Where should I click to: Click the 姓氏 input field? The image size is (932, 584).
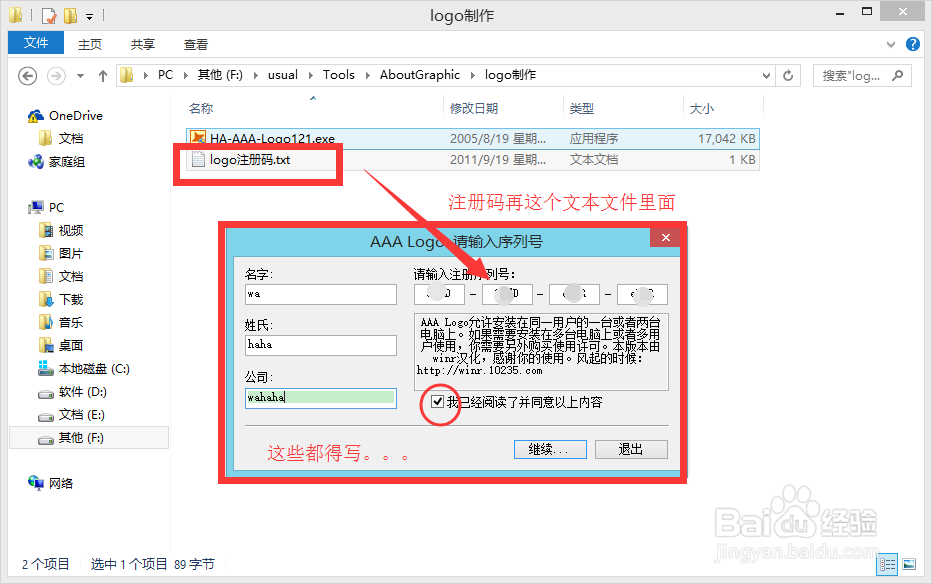(320, 345)
